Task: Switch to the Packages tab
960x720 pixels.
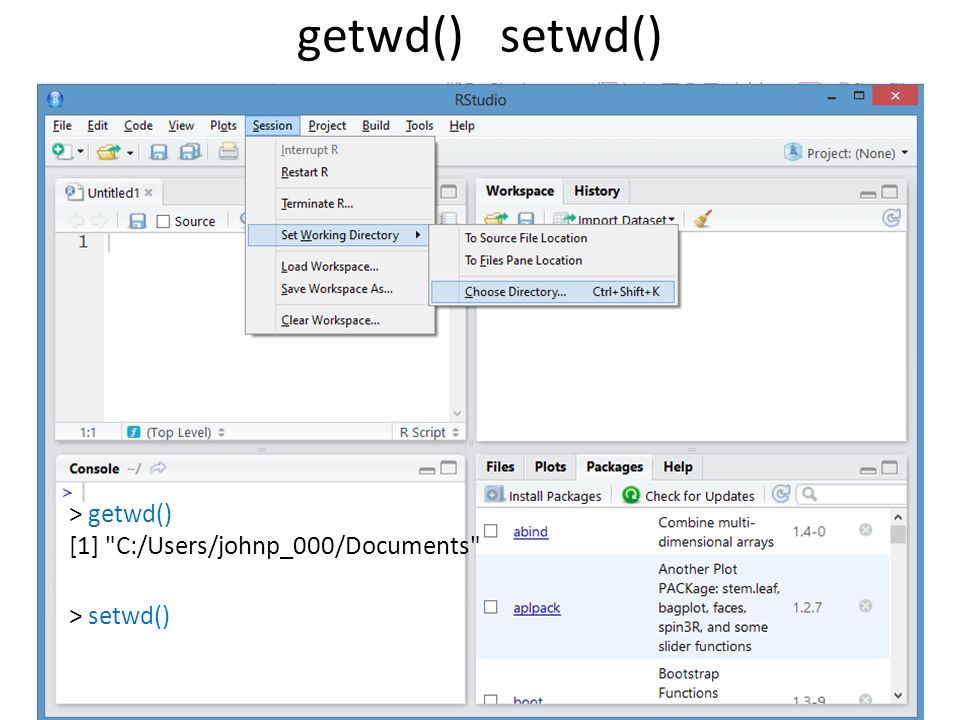Action: pyautogui.click(x=615, y=467)
